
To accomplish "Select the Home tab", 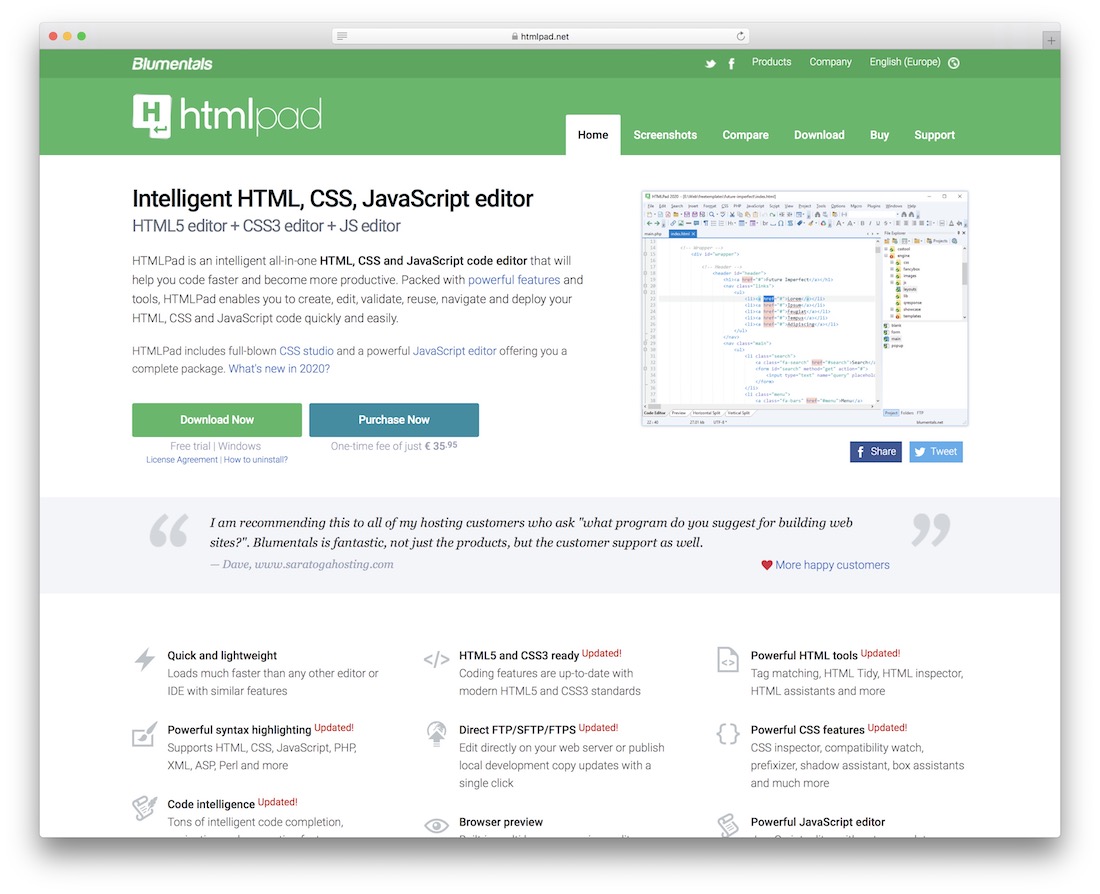I will pos(593,135).
